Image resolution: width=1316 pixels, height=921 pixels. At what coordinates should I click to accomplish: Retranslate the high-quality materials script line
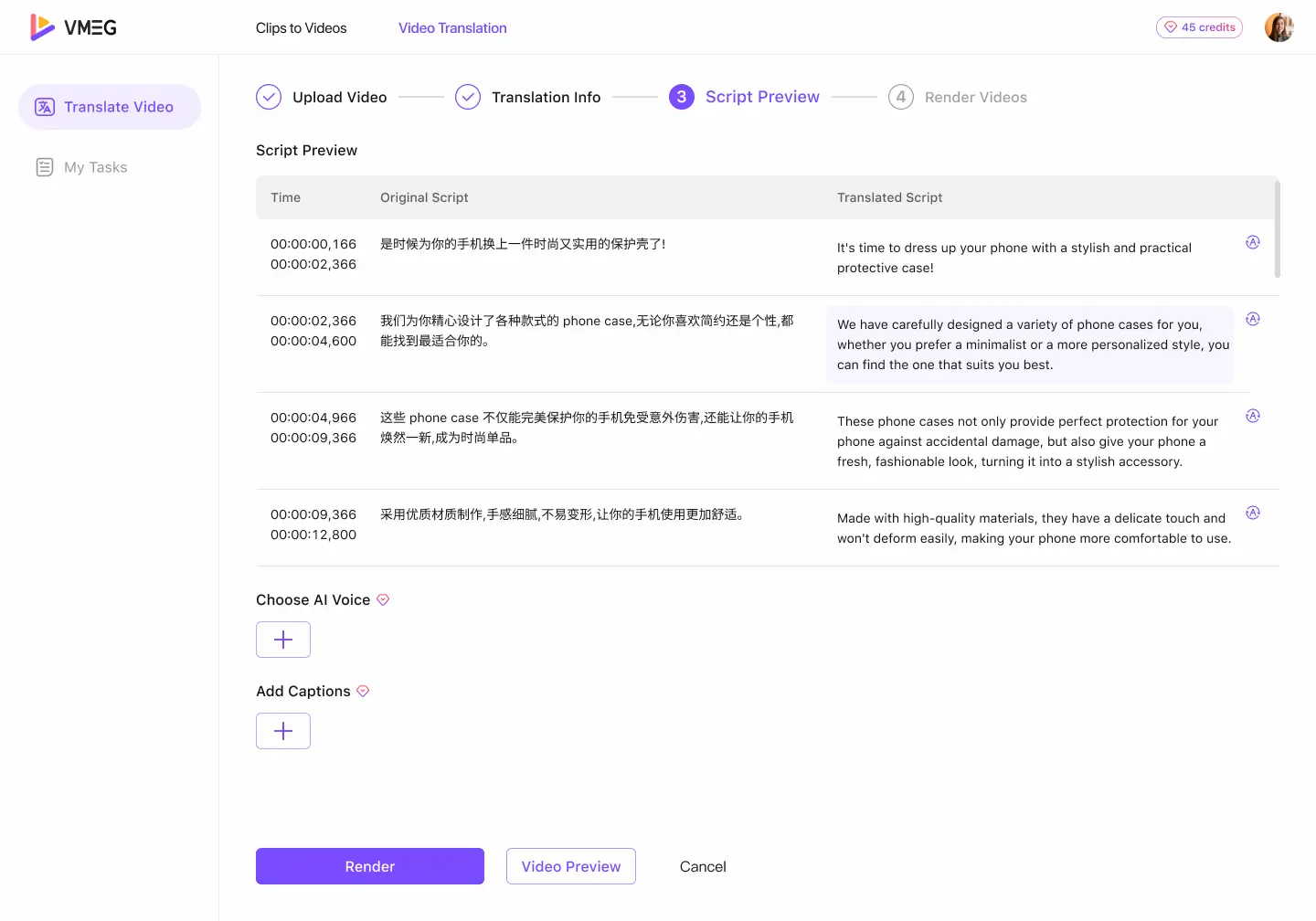1253,513
